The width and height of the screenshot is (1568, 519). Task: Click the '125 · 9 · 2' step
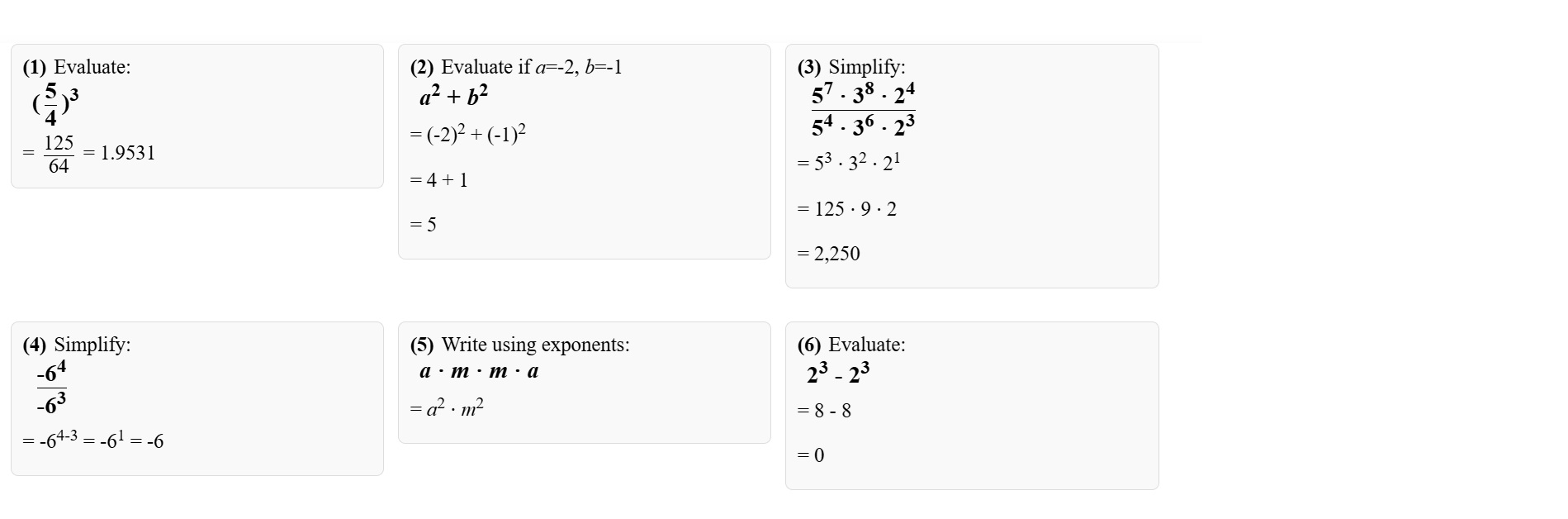(x=847, y=209)
